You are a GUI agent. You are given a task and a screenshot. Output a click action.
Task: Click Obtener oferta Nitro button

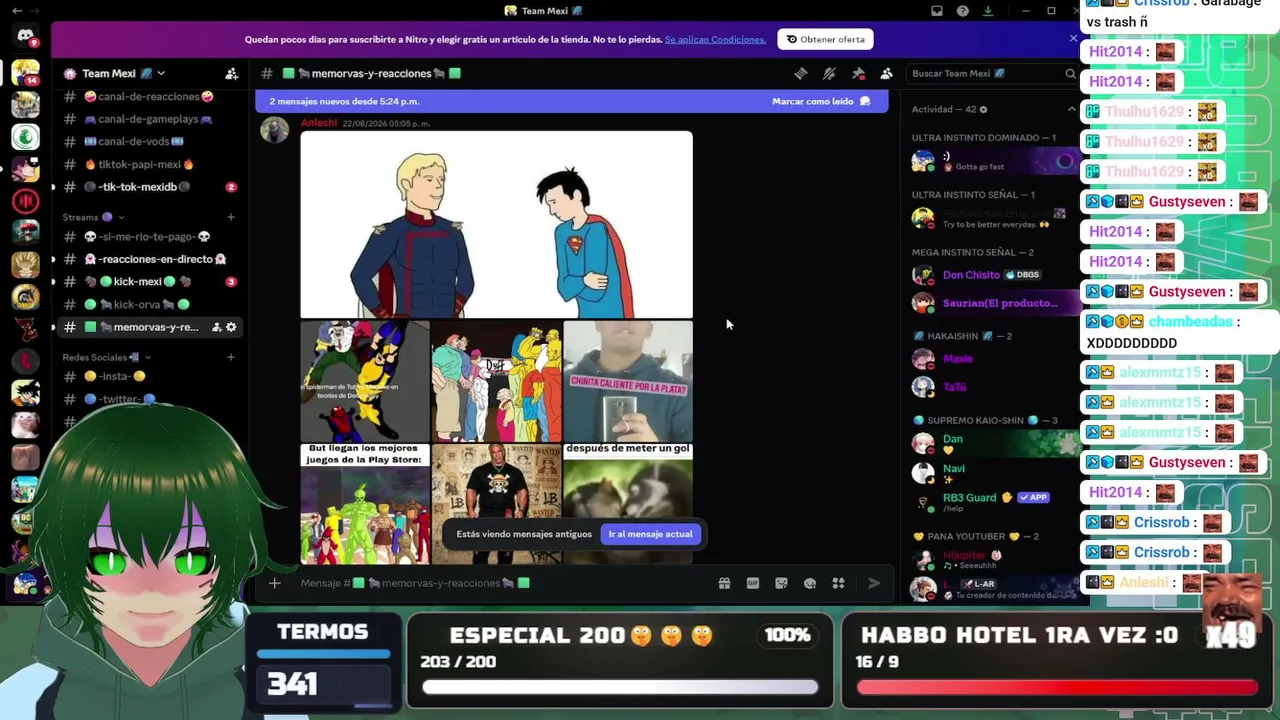click(x=826, y=39)
